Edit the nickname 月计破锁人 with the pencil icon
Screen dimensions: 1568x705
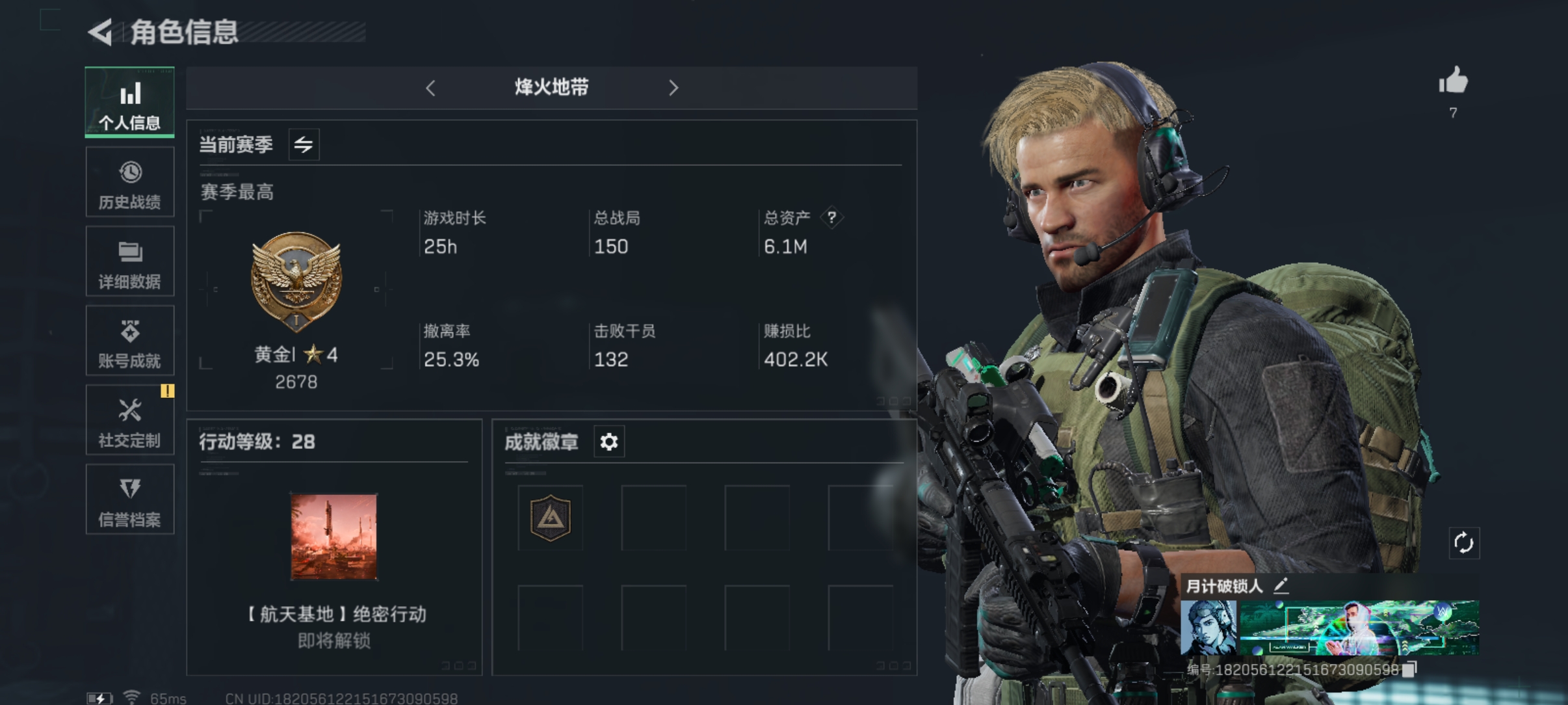click(x=1281, y=586)
